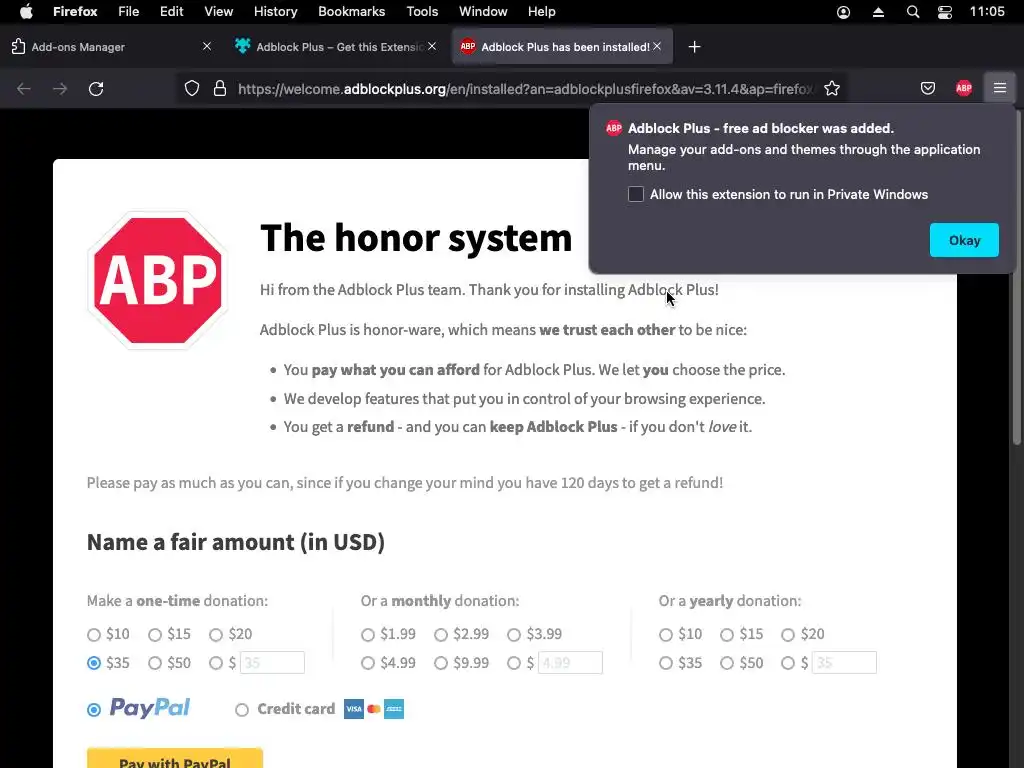This screenshot has height=768, width=1024.
Task: Open the Tools menu
Action: [x=423, y=12]
